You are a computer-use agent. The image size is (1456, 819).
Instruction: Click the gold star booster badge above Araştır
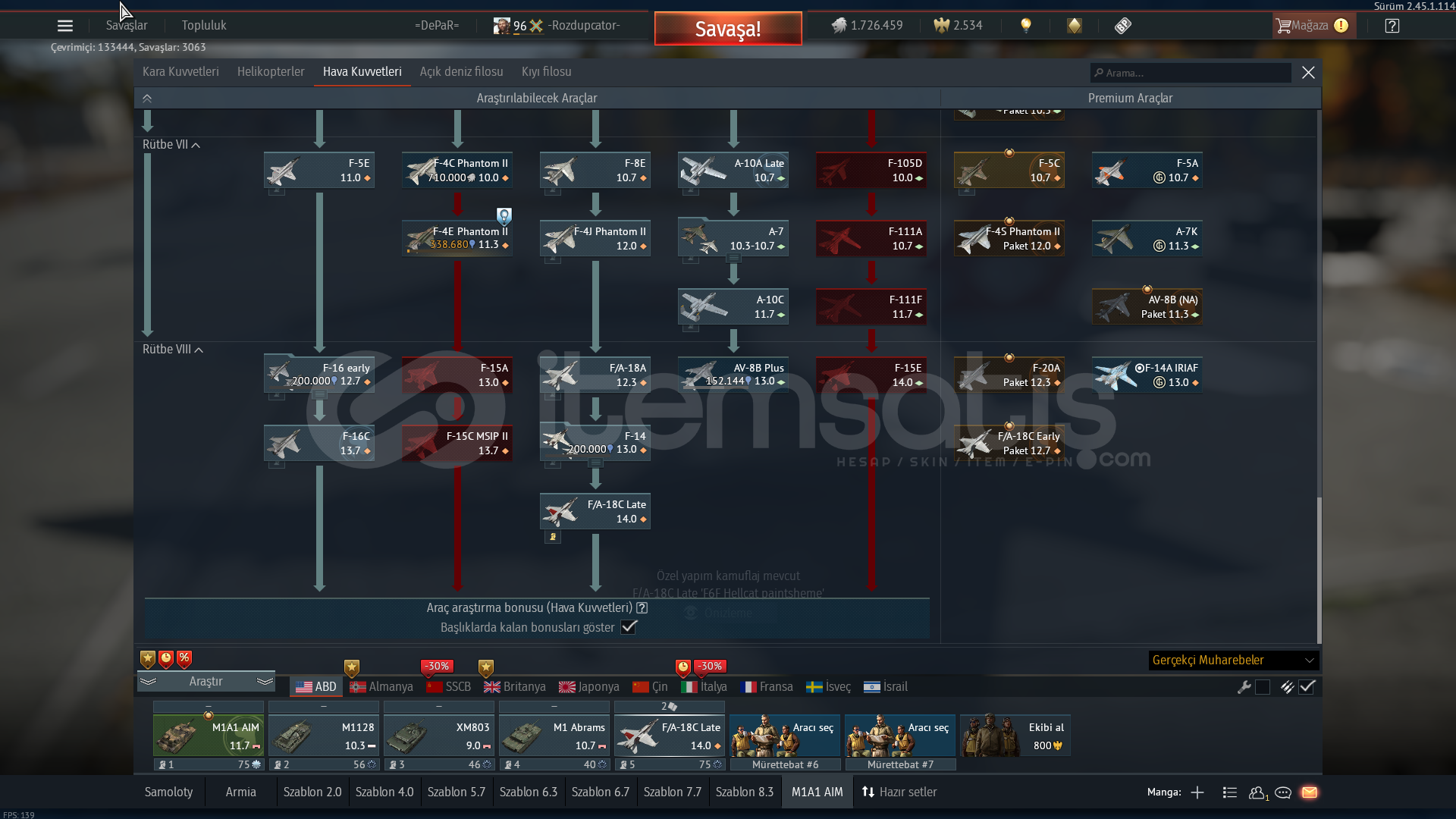click(x=148, y=659)
